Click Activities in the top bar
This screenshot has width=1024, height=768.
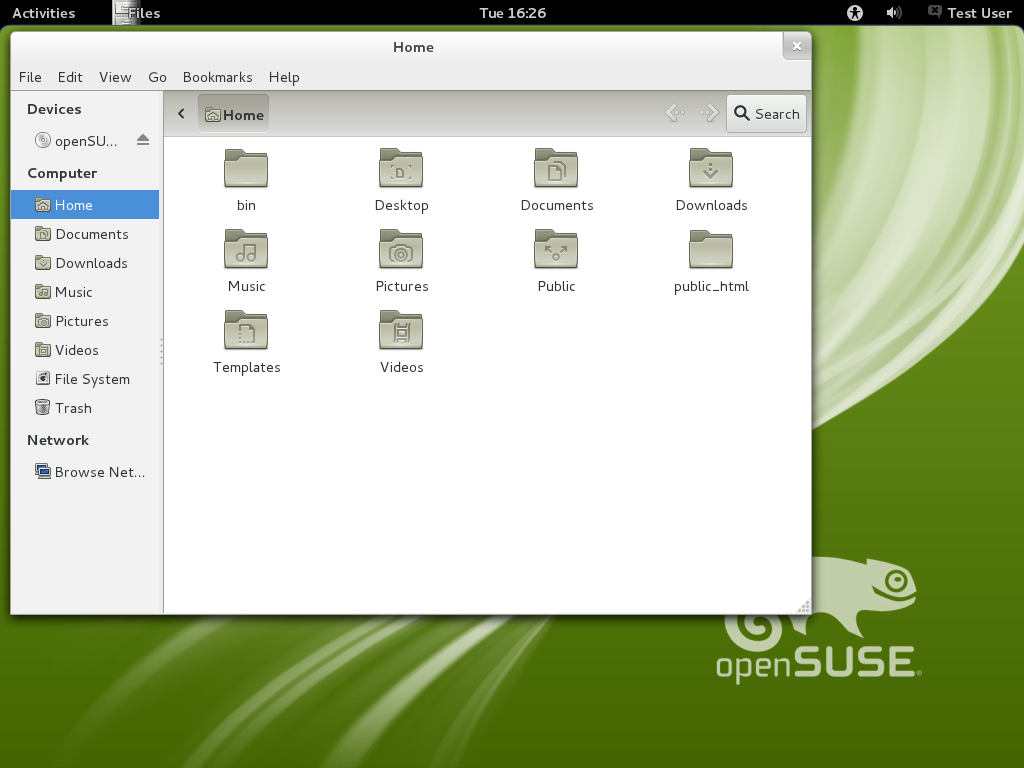pos(43,13)
